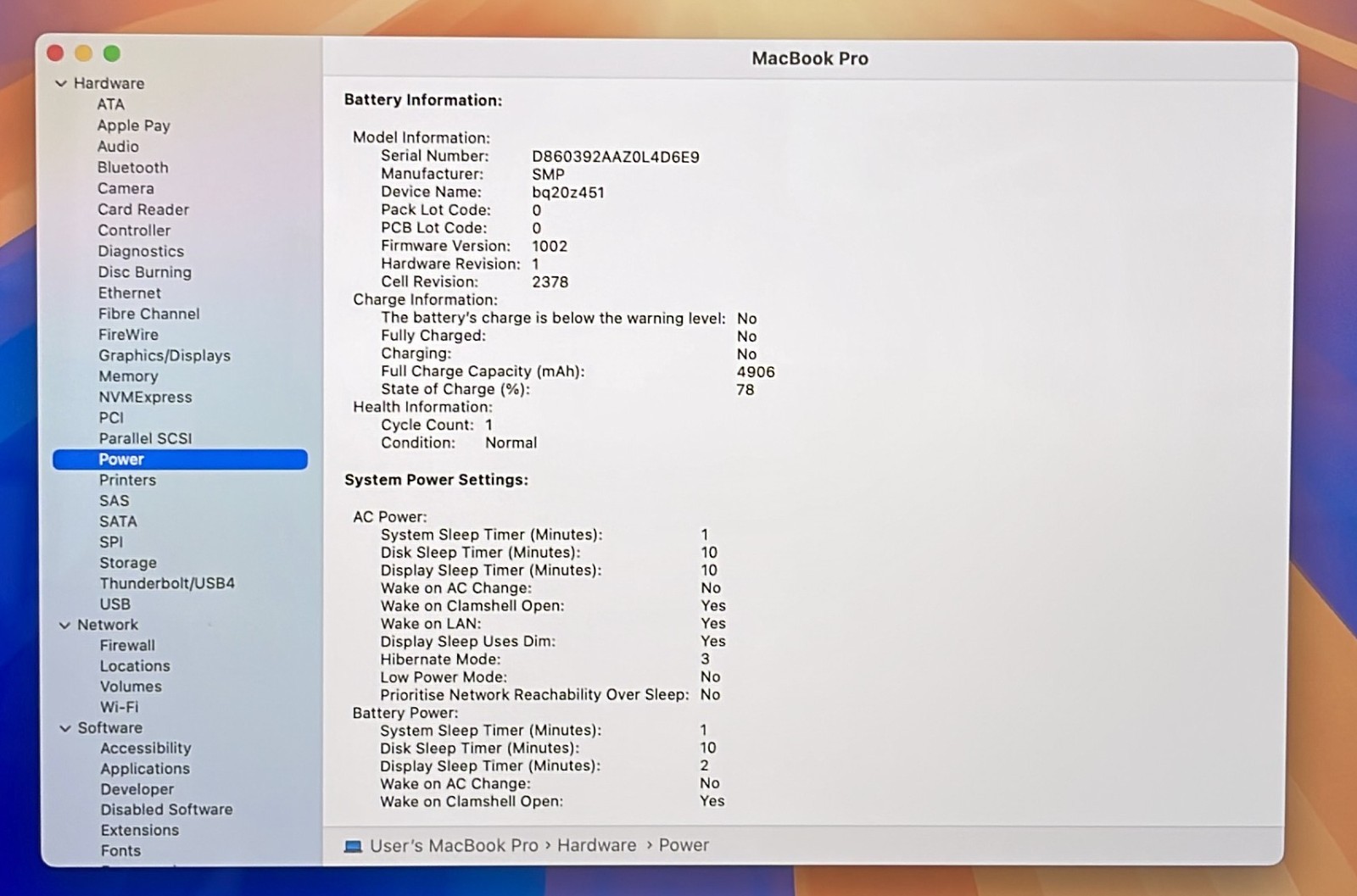Open the Audio hardware section

pos(118,146)
